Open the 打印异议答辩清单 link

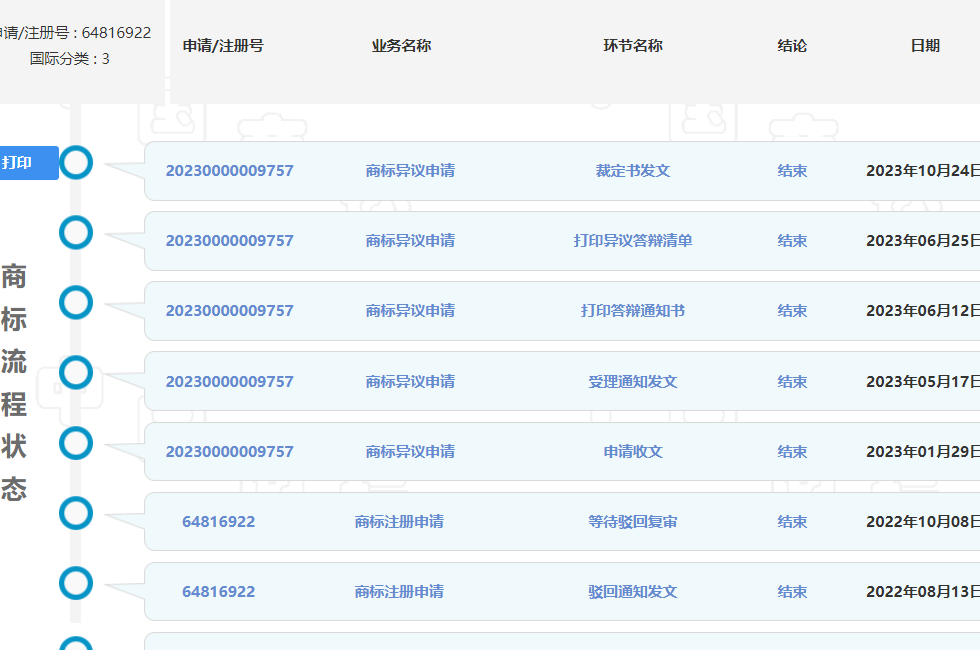[632, 241]
